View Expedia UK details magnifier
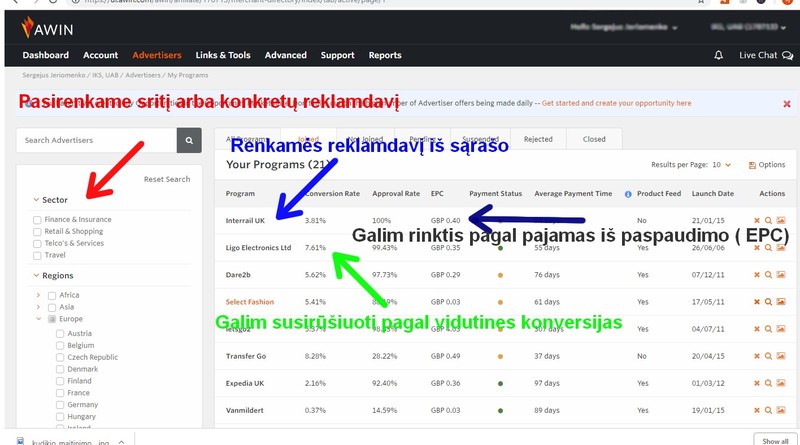Viewport: 800px width, 445px height. pos(768,383)
